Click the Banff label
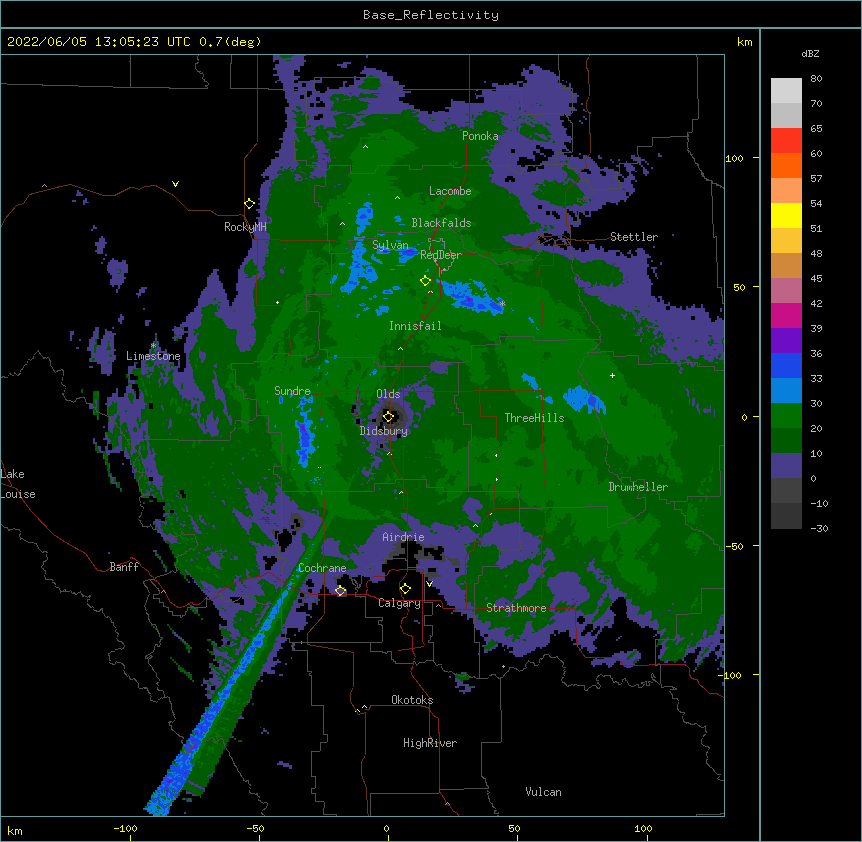 (124, 567)
